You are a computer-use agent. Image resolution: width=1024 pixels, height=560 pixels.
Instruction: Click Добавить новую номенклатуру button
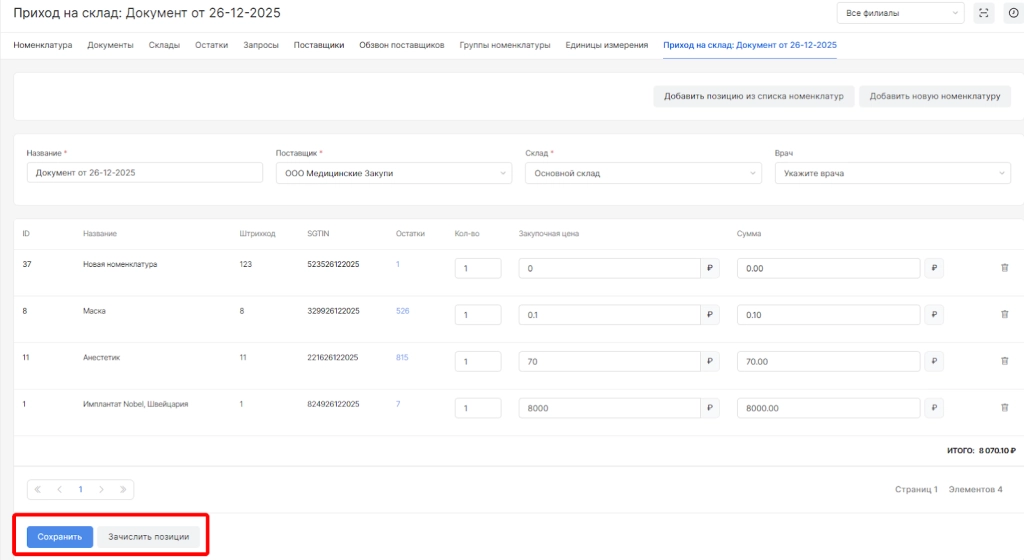pyautogui.click(x=935, y=96)
